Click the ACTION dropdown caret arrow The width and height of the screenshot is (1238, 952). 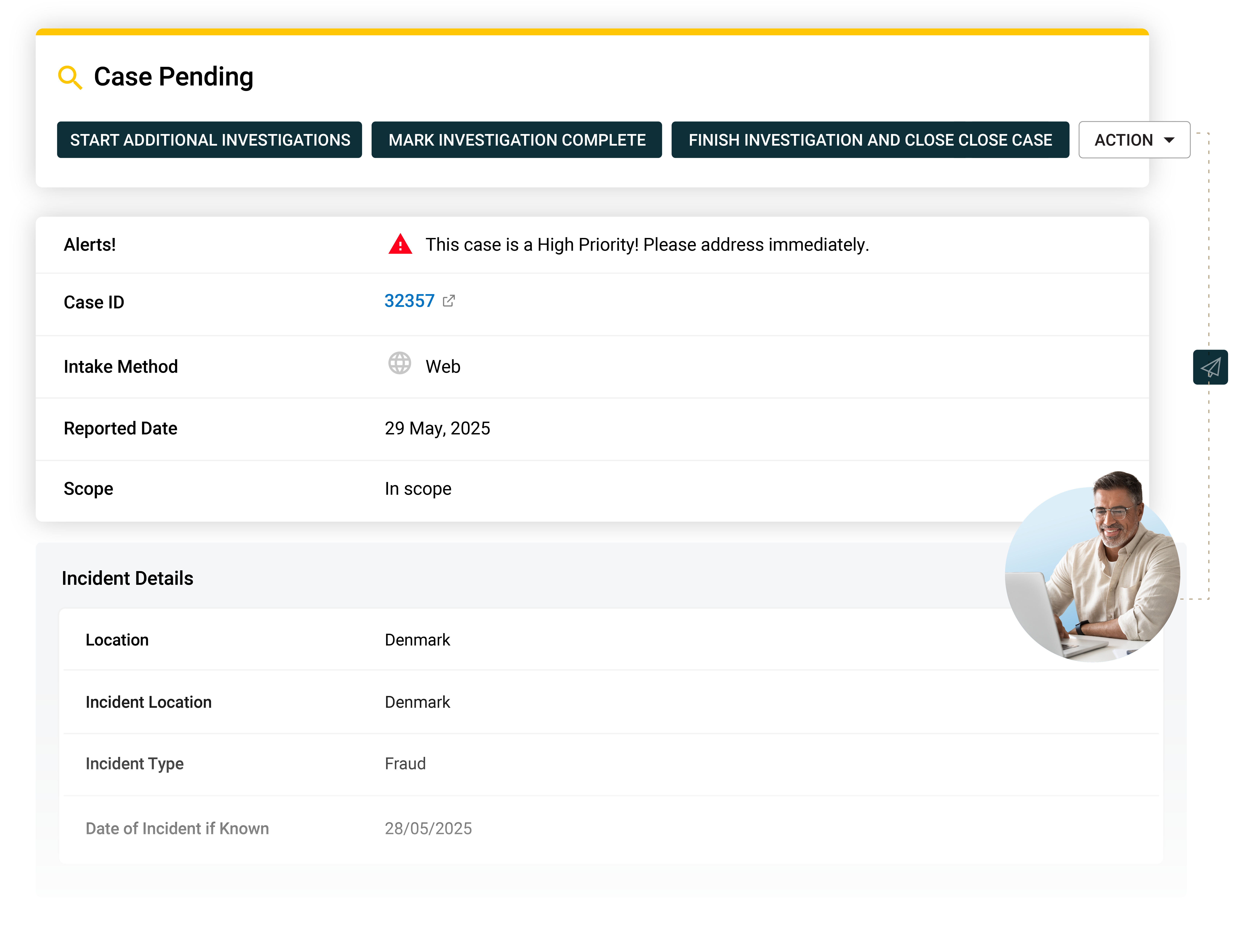tap(1169, 140)
